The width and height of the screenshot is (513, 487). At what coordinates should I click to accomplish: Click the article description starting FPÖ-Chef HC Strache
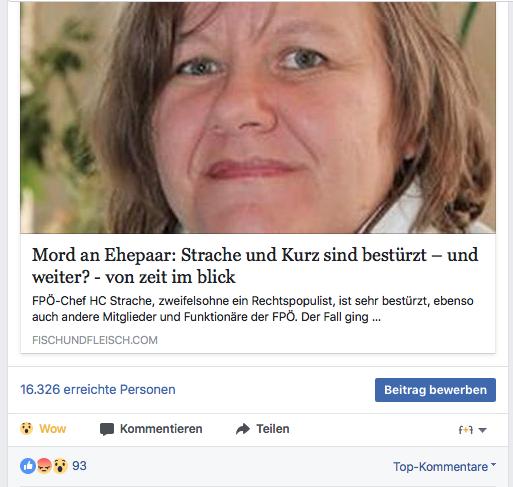coord(253,309)
